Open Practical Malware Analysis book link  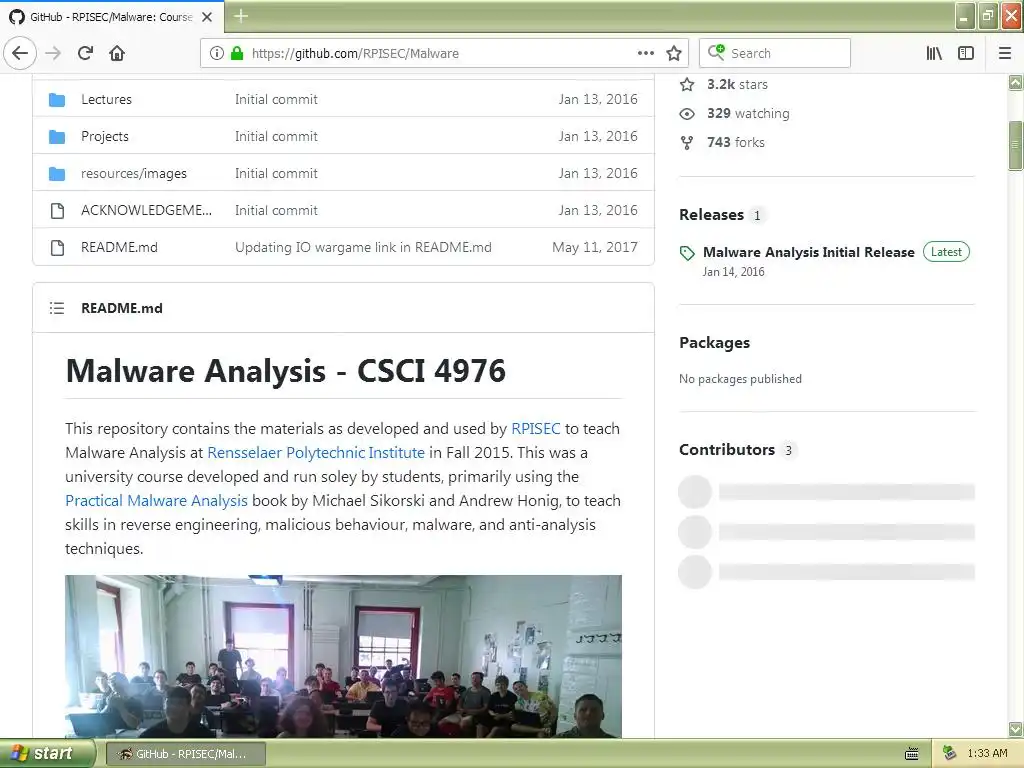pyautogui.click(x=156, y=500)
